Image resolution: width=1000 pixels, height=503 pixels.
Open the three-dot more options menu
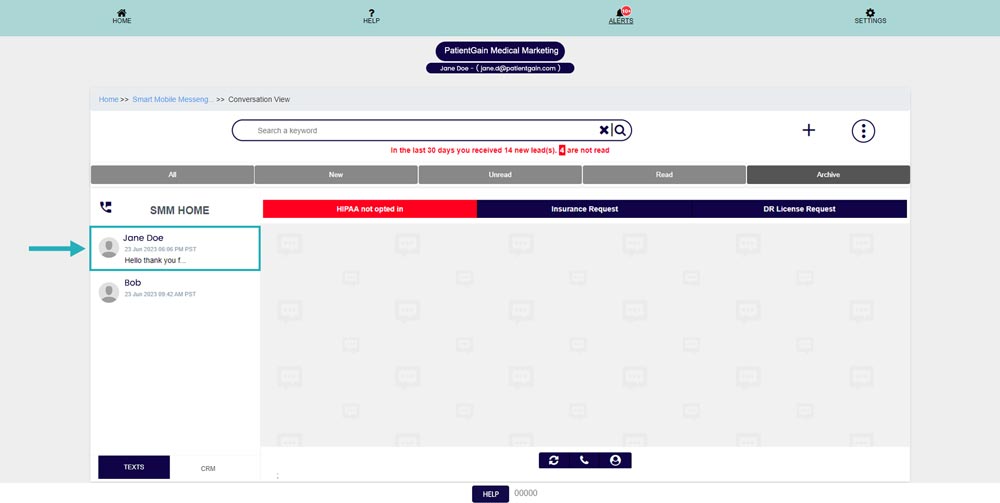coord(863,131)
